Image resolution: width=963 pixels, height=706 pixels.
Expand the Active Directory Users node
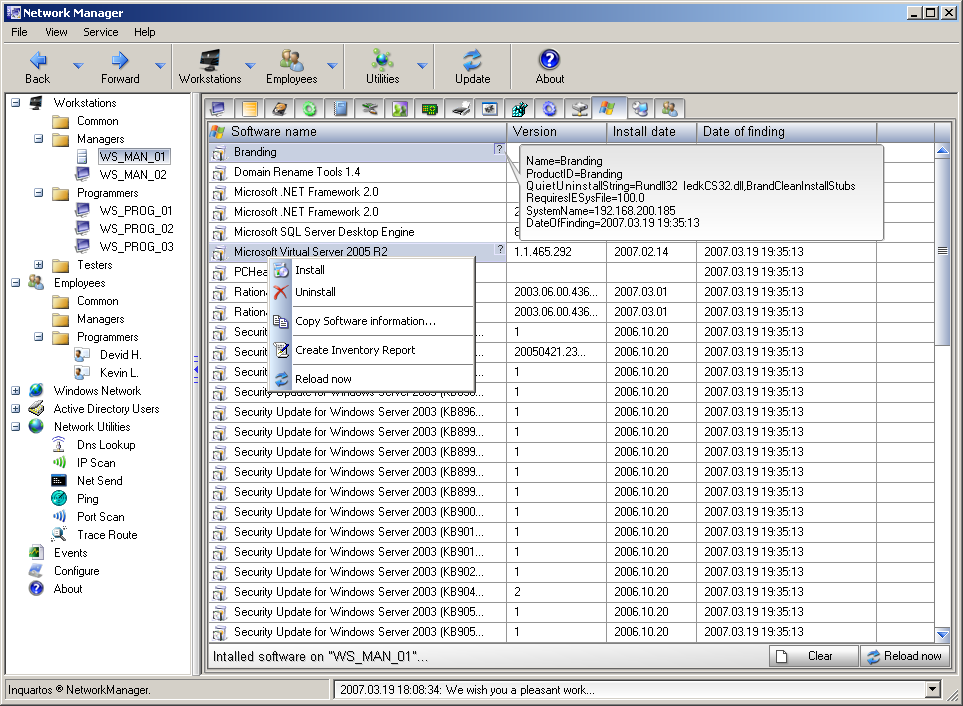click(x=15, y=408)
